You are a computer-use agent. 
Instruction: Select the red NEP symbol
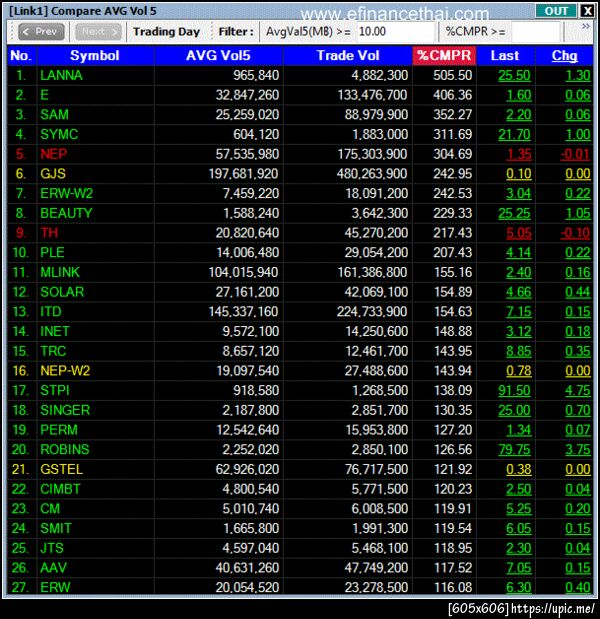(x=53, y=154)
